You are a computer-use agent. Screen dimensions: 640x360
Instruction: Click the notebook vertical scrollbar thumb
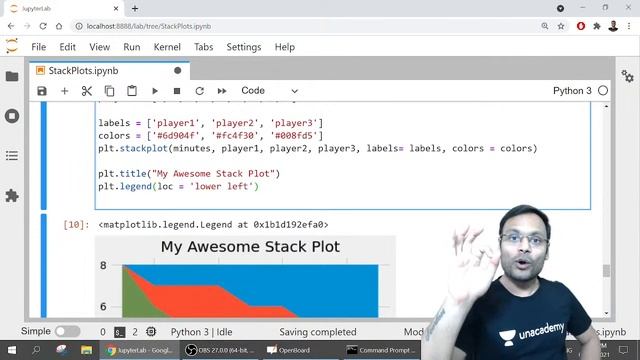(x=606, y=271)
